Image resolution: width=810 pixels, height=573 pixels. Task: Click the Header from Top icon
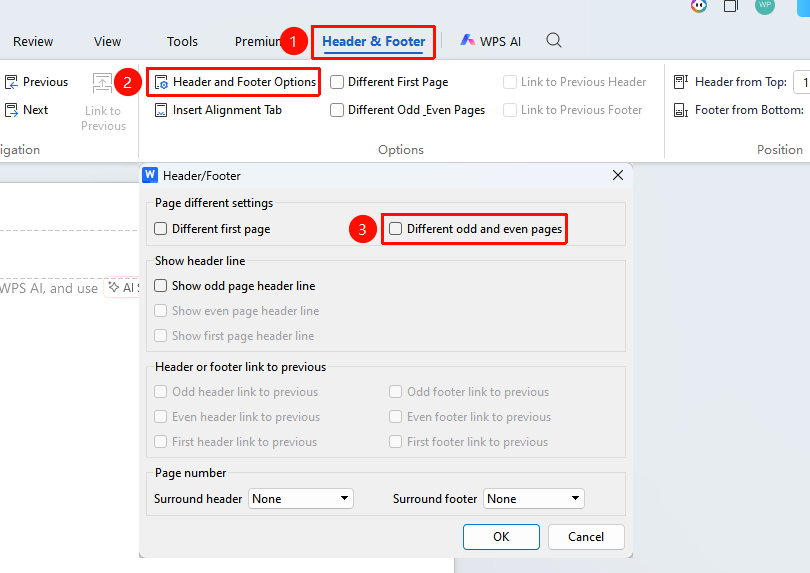pos(681,82)
